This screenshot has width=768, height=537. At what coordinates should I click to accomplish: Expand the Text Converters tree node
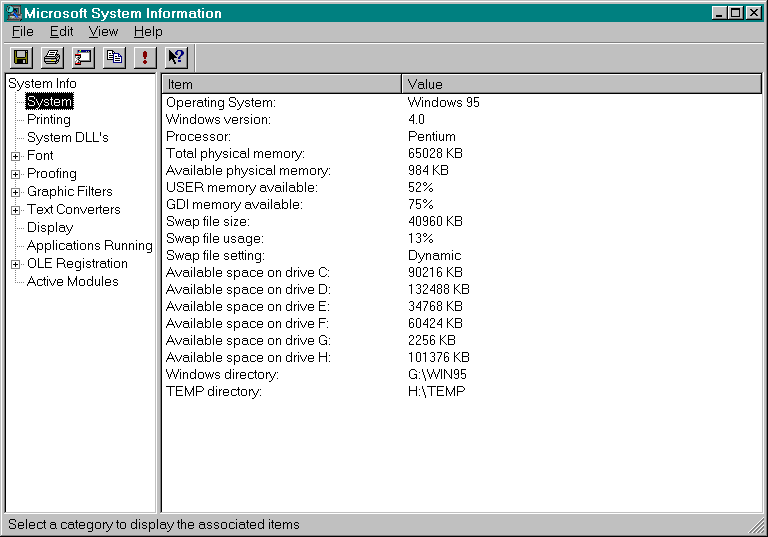coord(16,210)
